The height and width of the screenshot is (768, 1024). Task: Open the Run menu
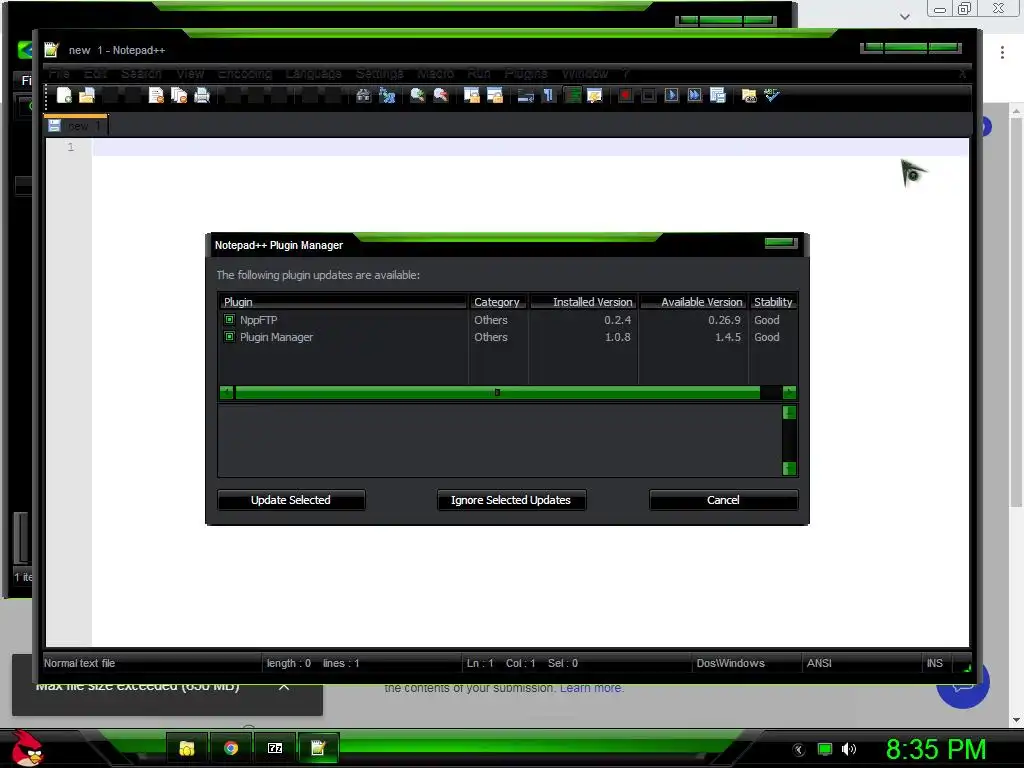click(479, 73)
